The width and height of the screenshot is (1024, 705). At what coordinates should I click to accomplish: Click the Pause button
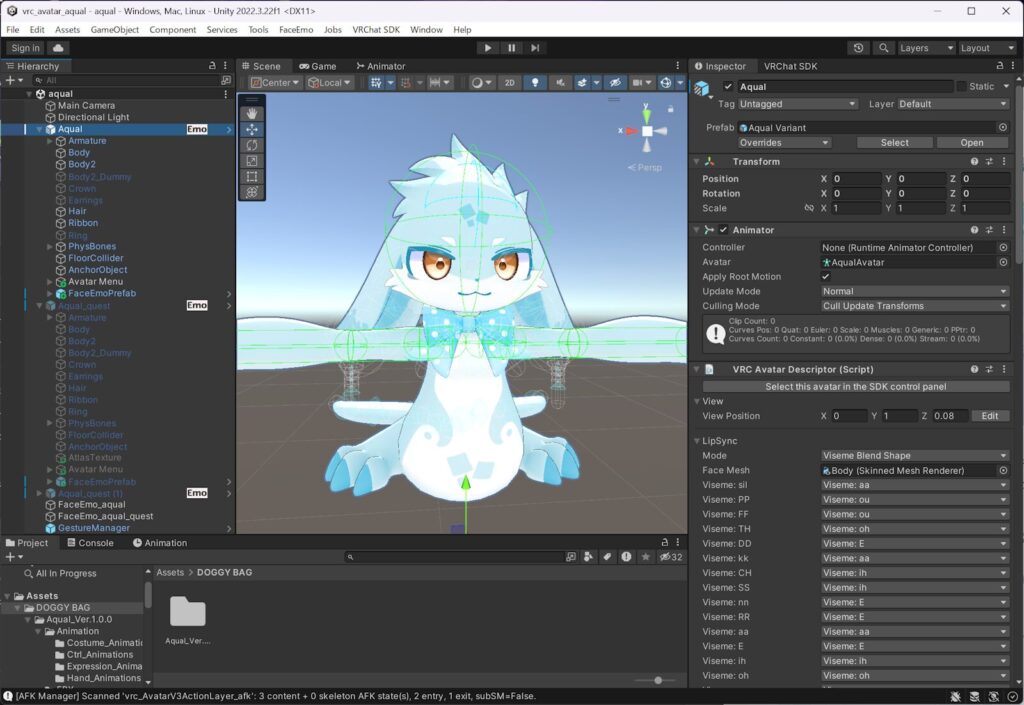[x=511, y=48]
